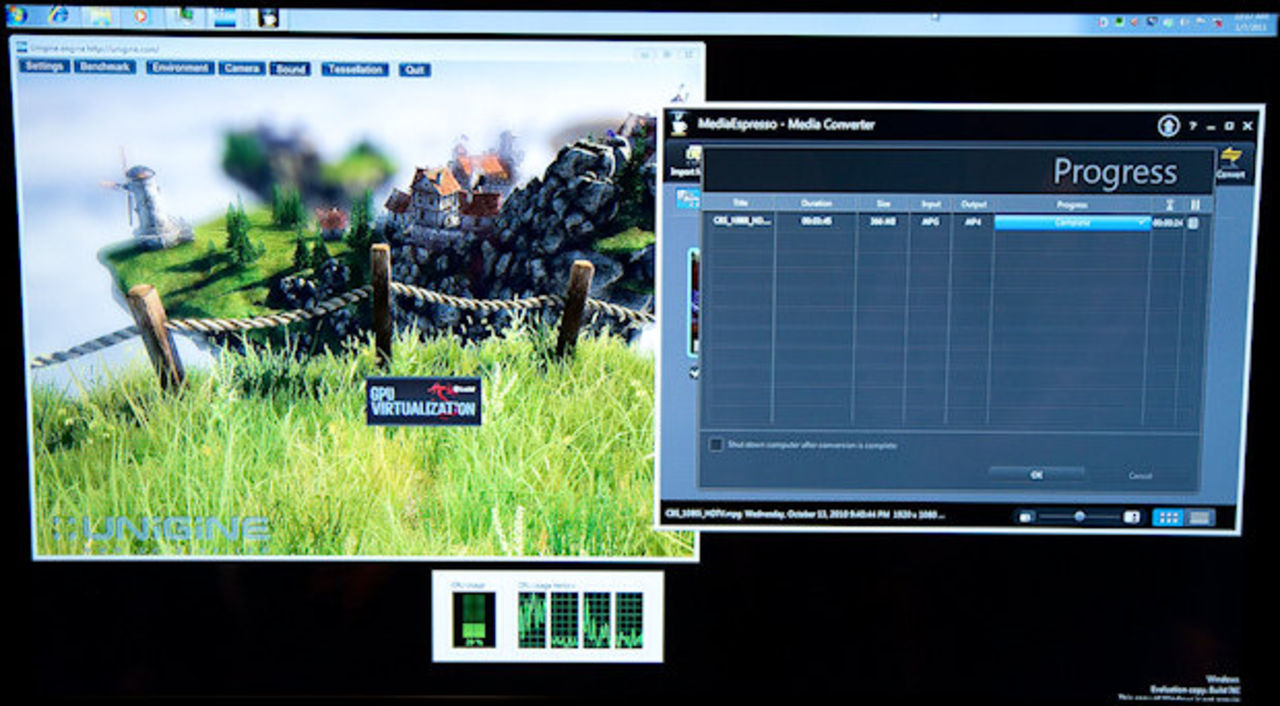Open the Settings menu in Unigine

tap(44, 67)
